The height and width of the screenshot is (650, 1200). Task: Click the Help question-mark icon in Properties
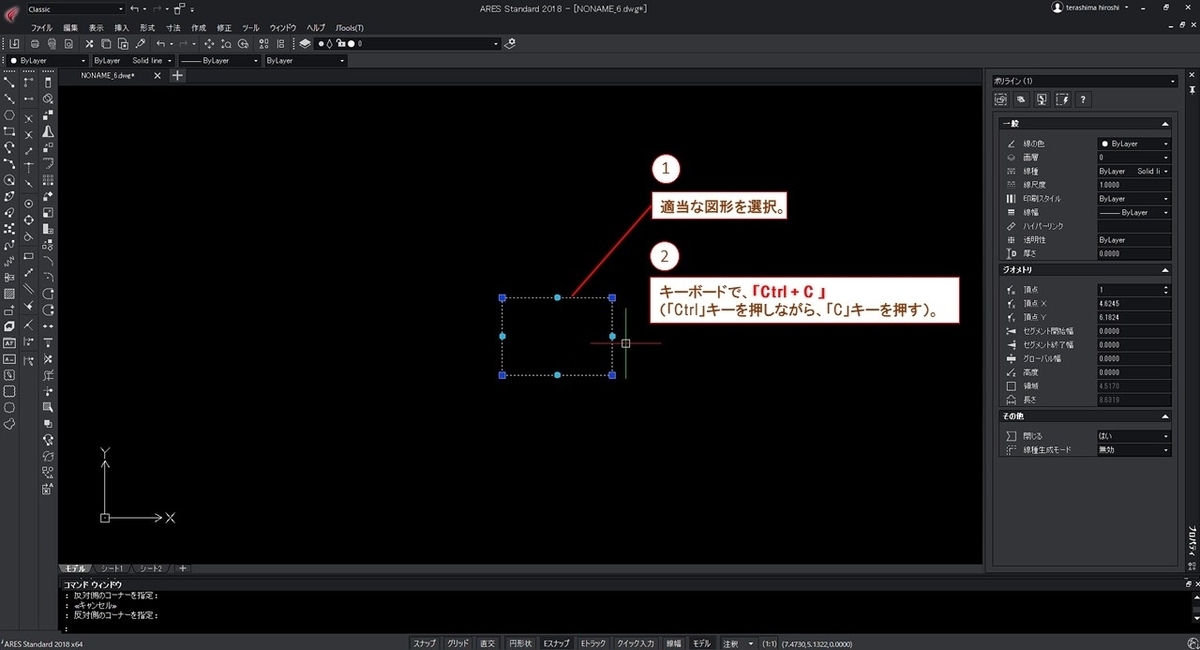point(1083,99)
